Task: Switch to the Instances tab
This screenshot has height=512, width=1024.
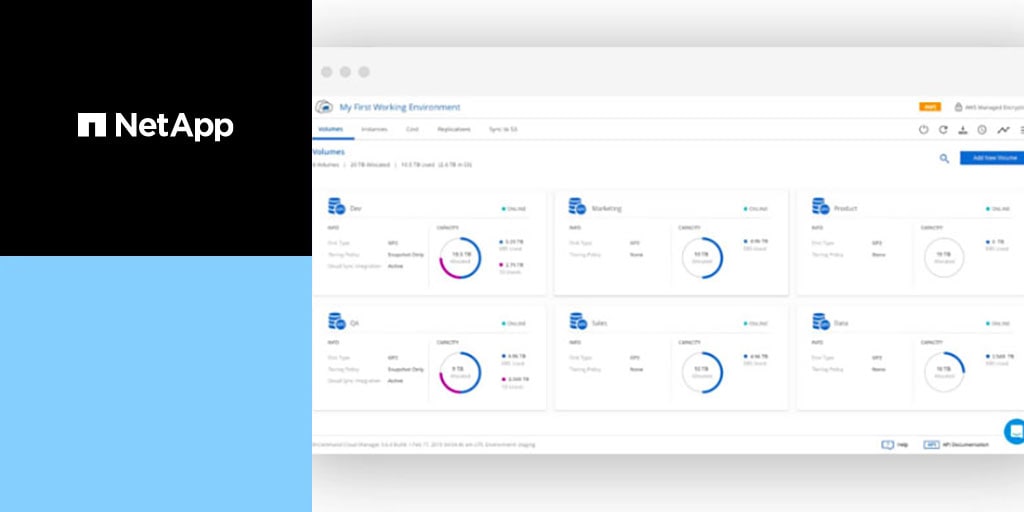Action: 374,129
